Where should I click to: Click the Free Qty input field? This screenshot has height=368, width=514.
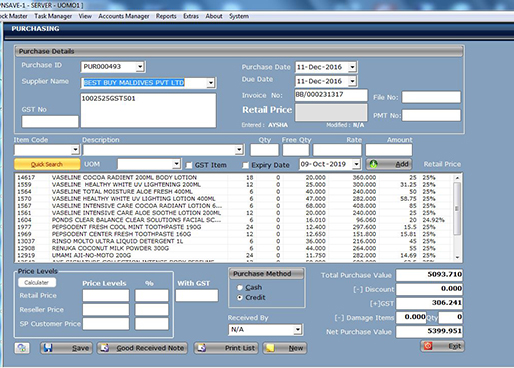tap(296, 150)
